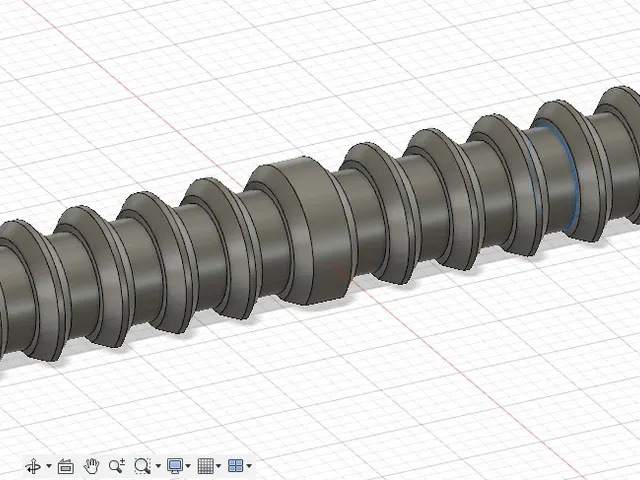
Task: Select the Orbit navigation tool
Action: 33,466
